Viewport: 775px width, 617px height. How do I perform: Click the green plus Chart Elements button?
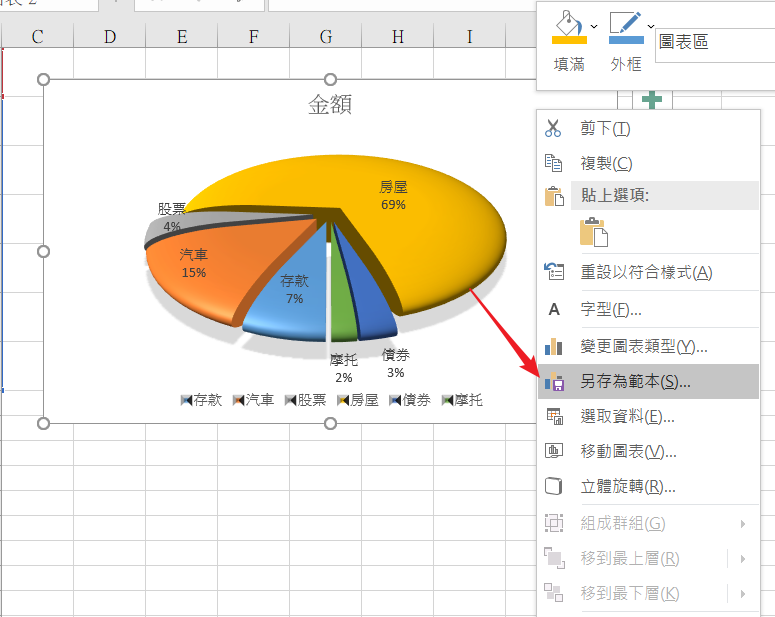tap(652, 100)
